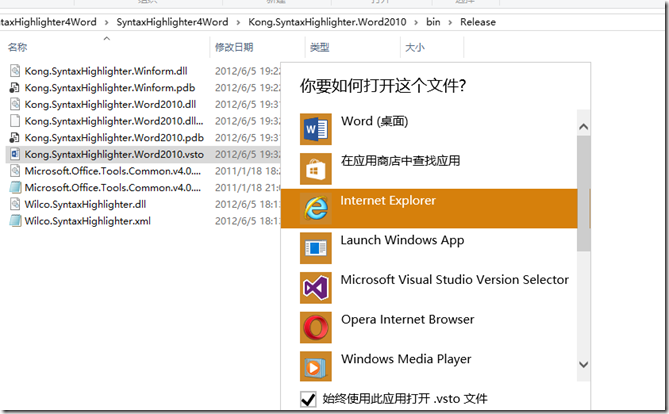
Task: Go to bin in the address bar
Action: click(x=433, y=22)
